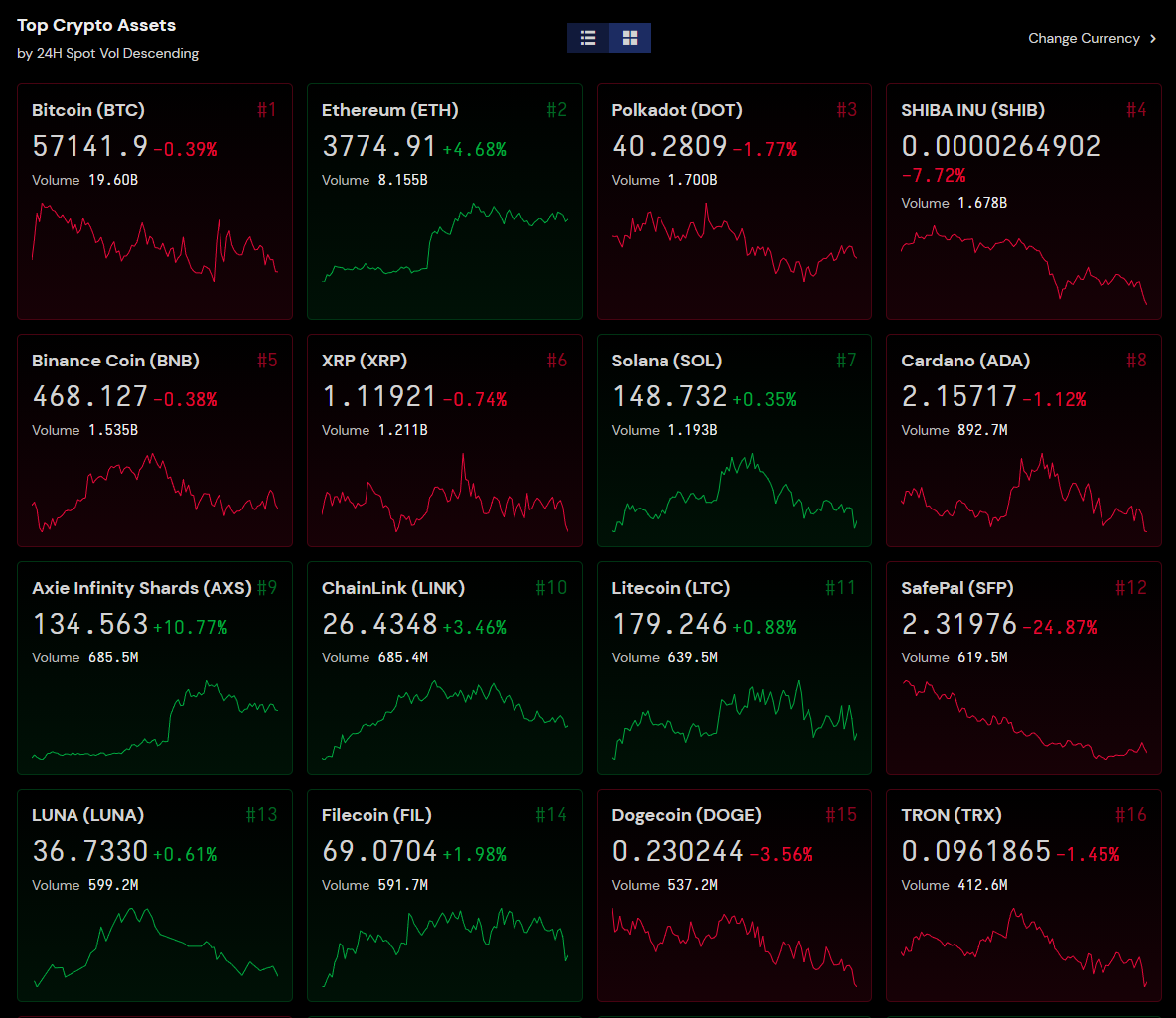This screenshot has width=1176, height=1018.
Task: Click the LUNA price chart sparkline
Action: click(155, 946)
